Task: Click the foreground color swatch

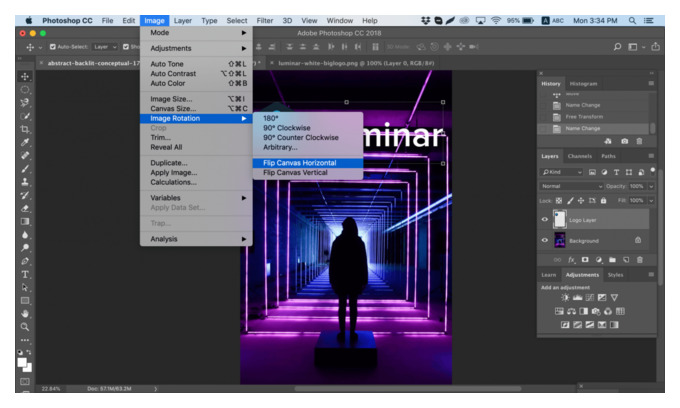Action: pos(22,363)
